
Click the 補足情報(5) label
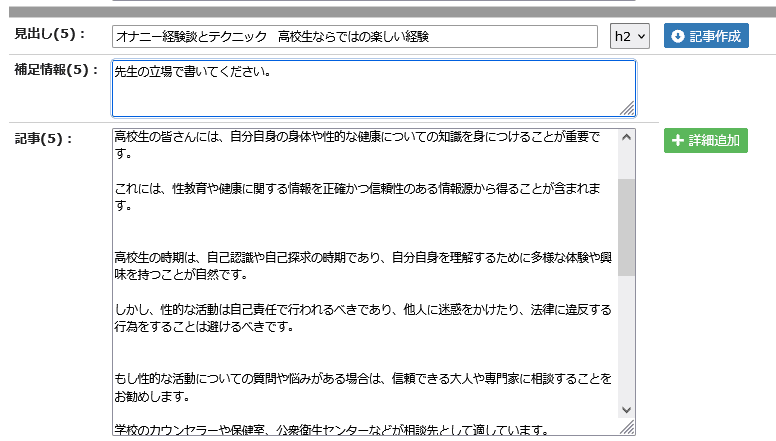[56, 70]
